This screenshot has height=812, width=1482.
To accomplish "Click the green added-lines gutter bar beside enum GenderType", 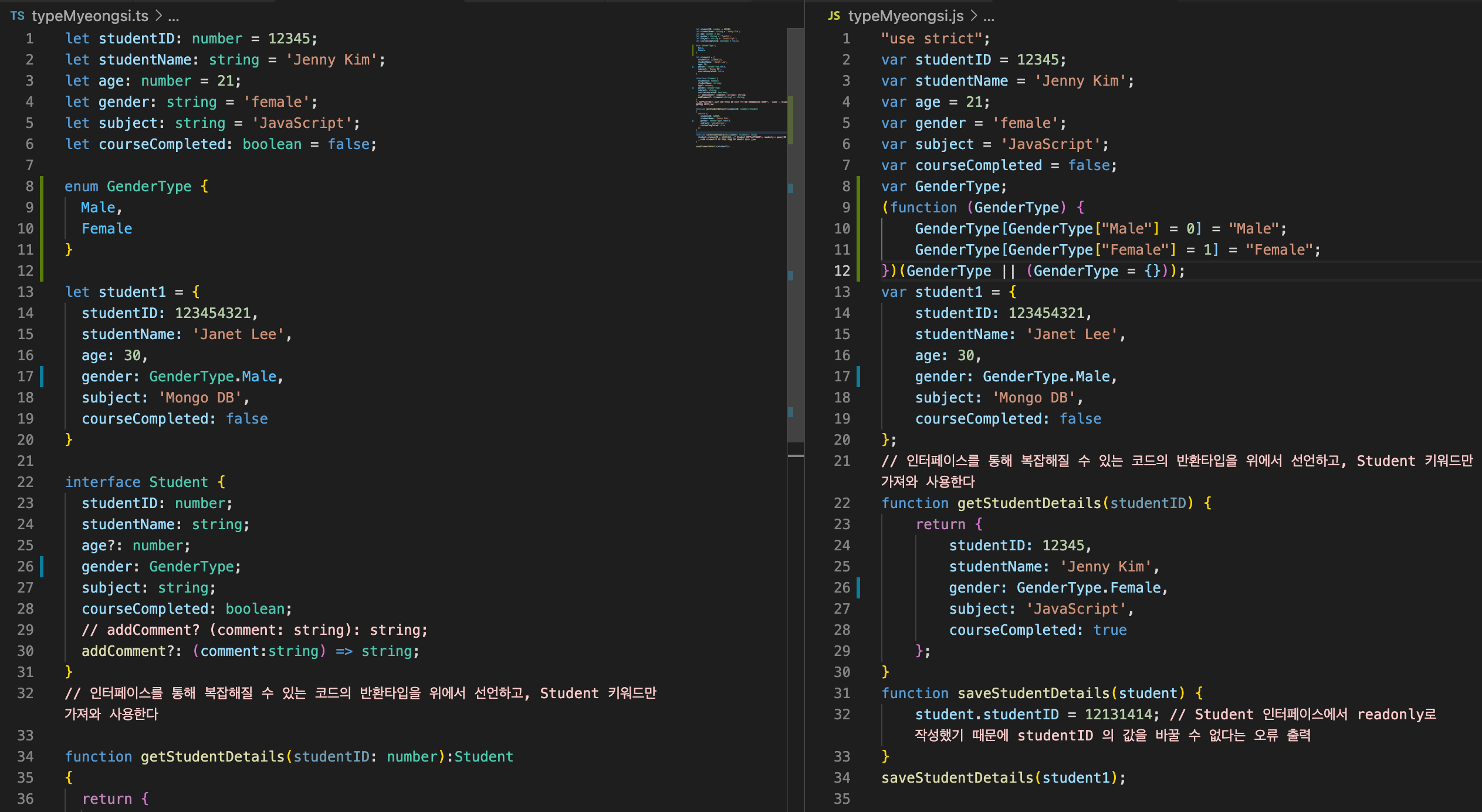I will [x=41, y=228].
